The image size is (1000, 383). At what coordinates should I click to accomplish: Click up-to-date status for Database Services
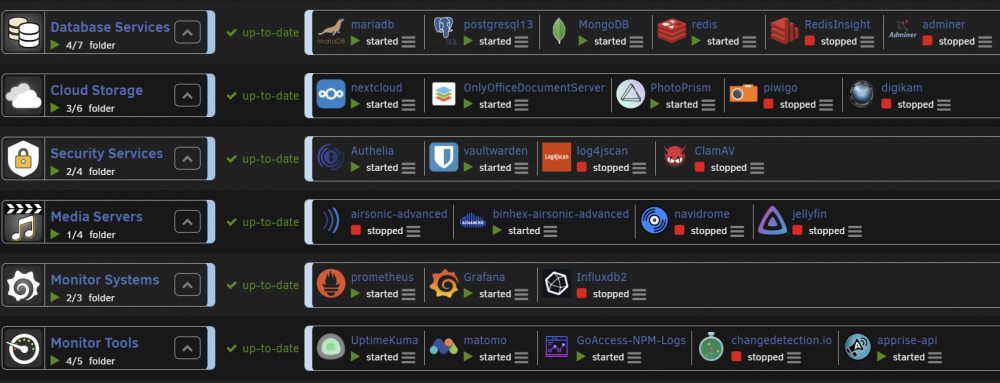coord(263,33)
